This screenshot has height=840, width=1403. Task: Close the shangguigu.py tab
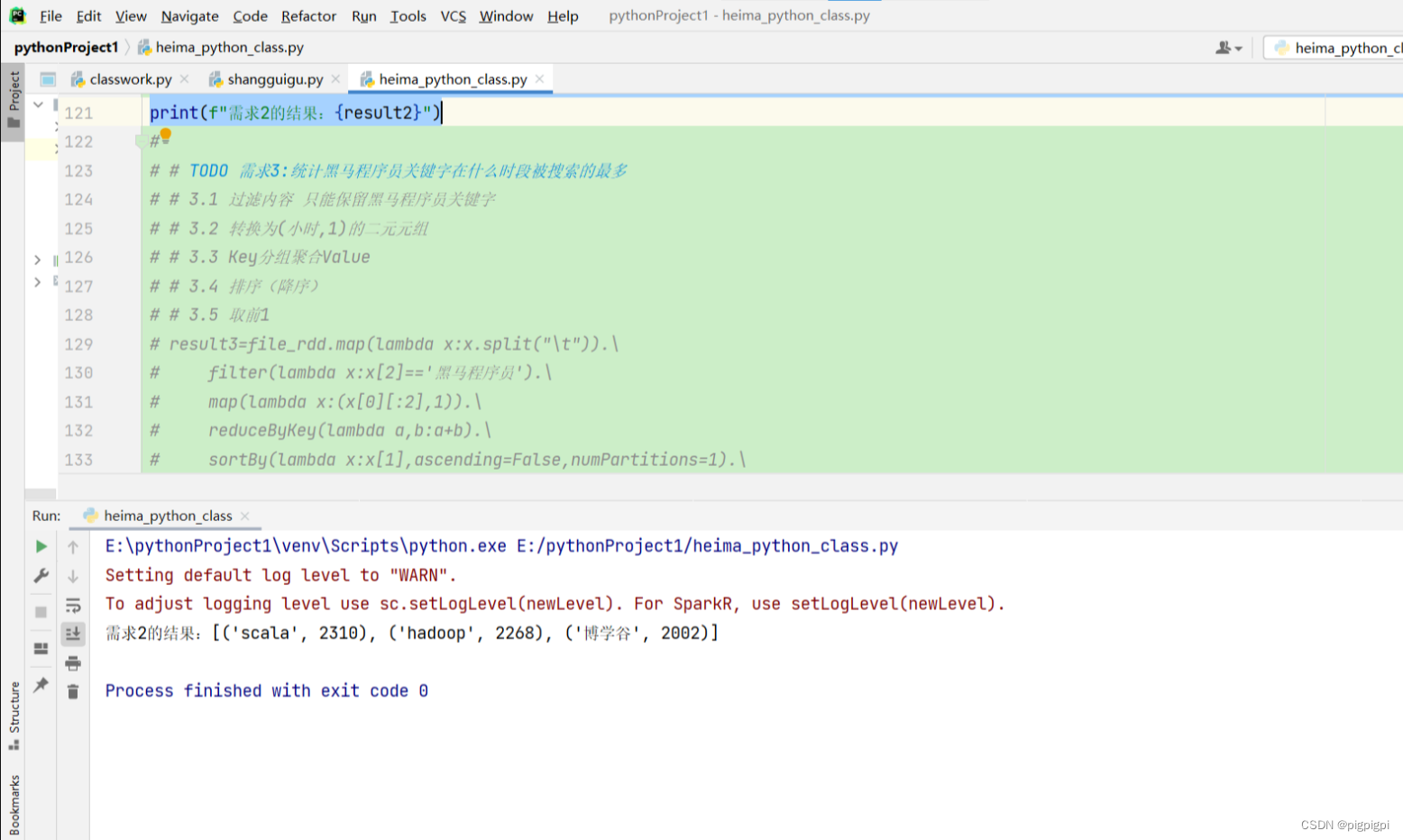[335, 79]
